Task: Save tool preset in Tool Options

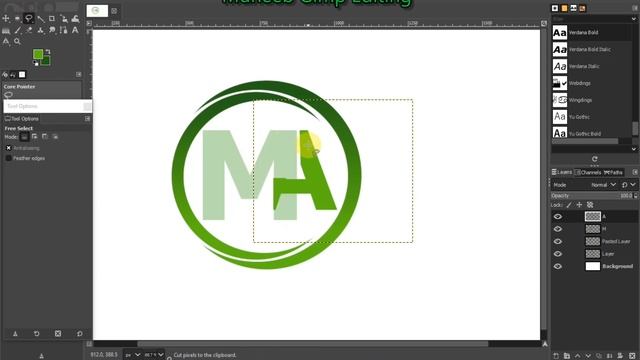Action: [15, 333]
